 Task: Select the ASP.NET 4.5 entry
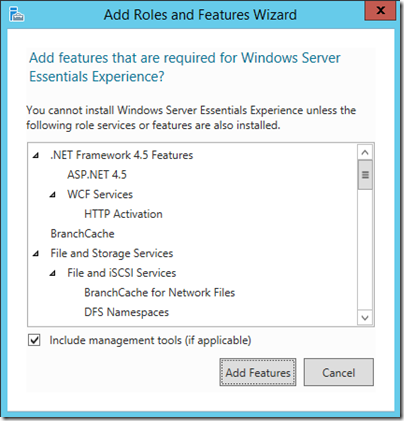click(x=97, y=175)
